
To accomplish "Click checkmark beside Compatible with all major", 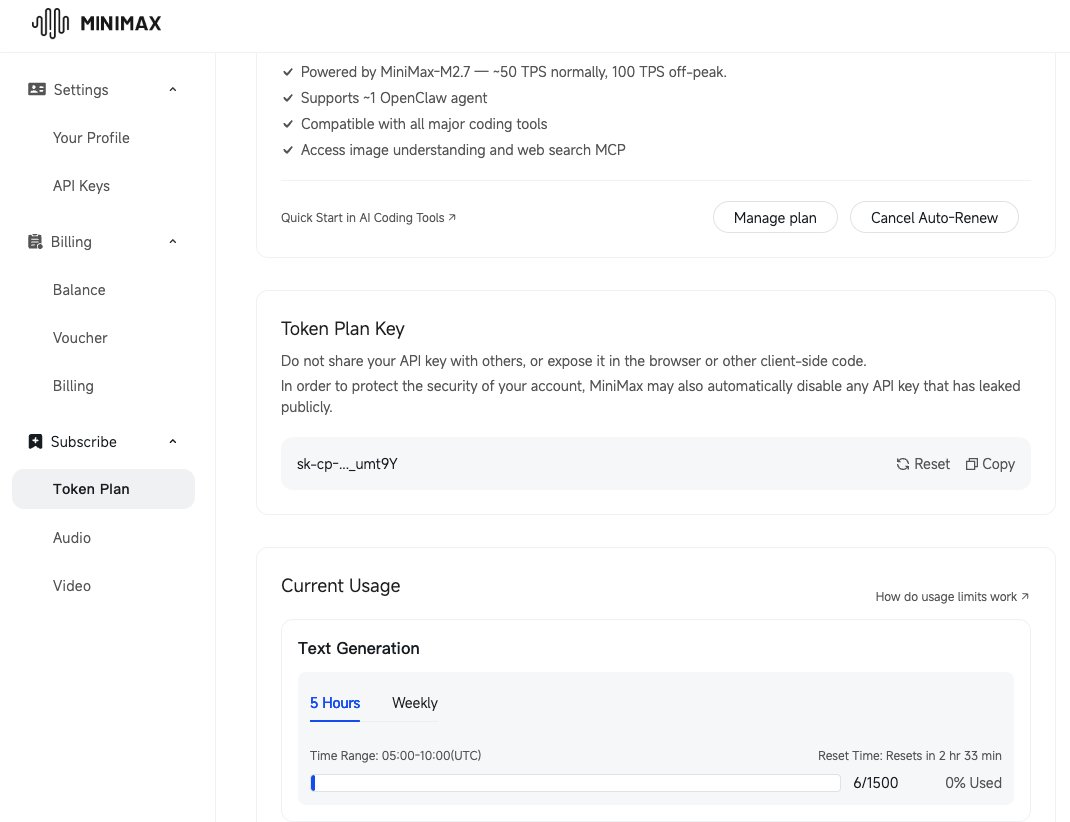I will click(x=288, y=124).
